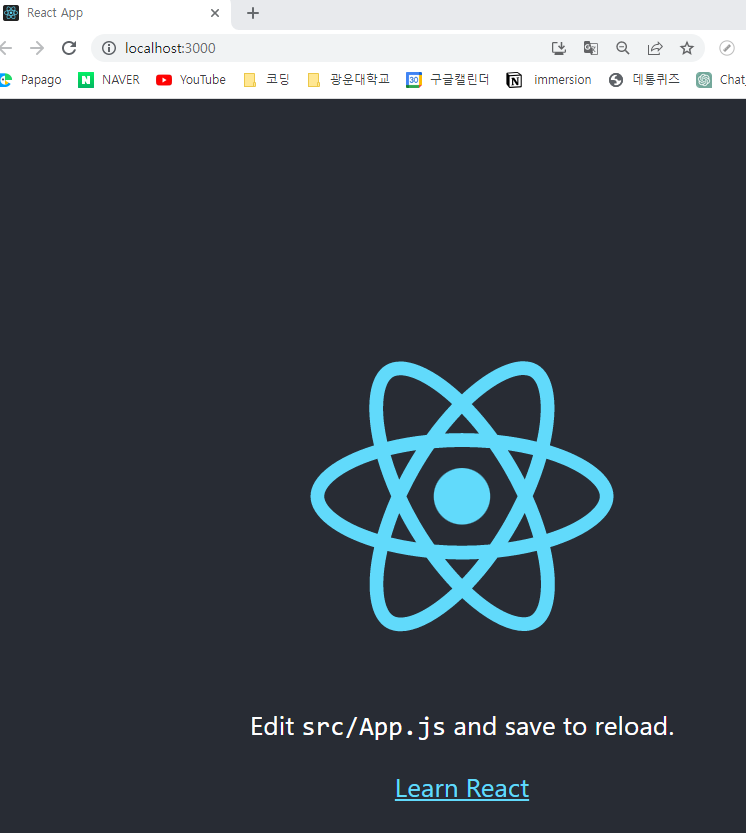Close the React App tab
This screenshot has height=833, width=746.
point(215,13)
